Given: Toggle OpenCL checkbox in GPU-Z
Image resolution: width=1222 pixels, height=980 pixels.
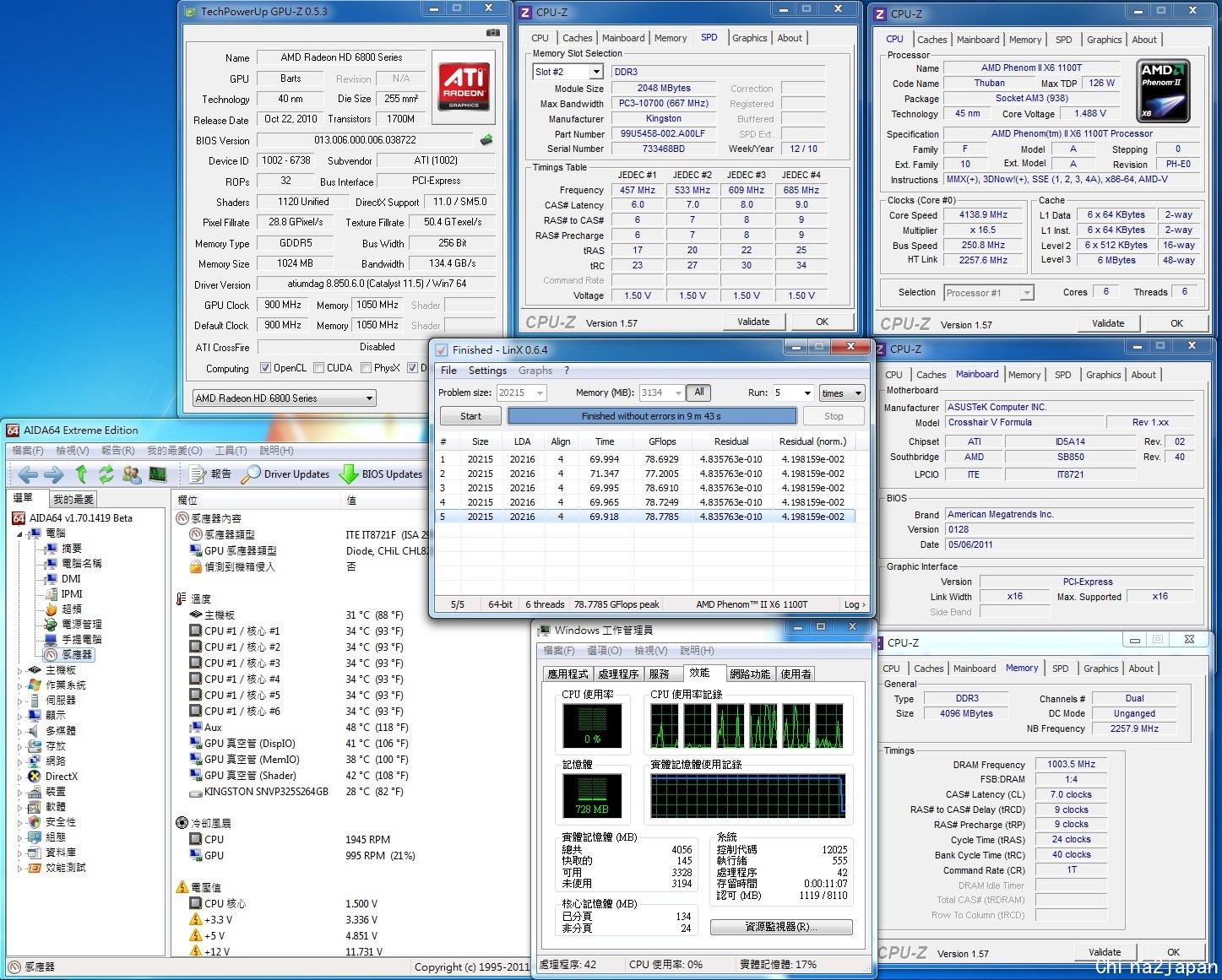Looking at the screenshot, I should (266, 368).
